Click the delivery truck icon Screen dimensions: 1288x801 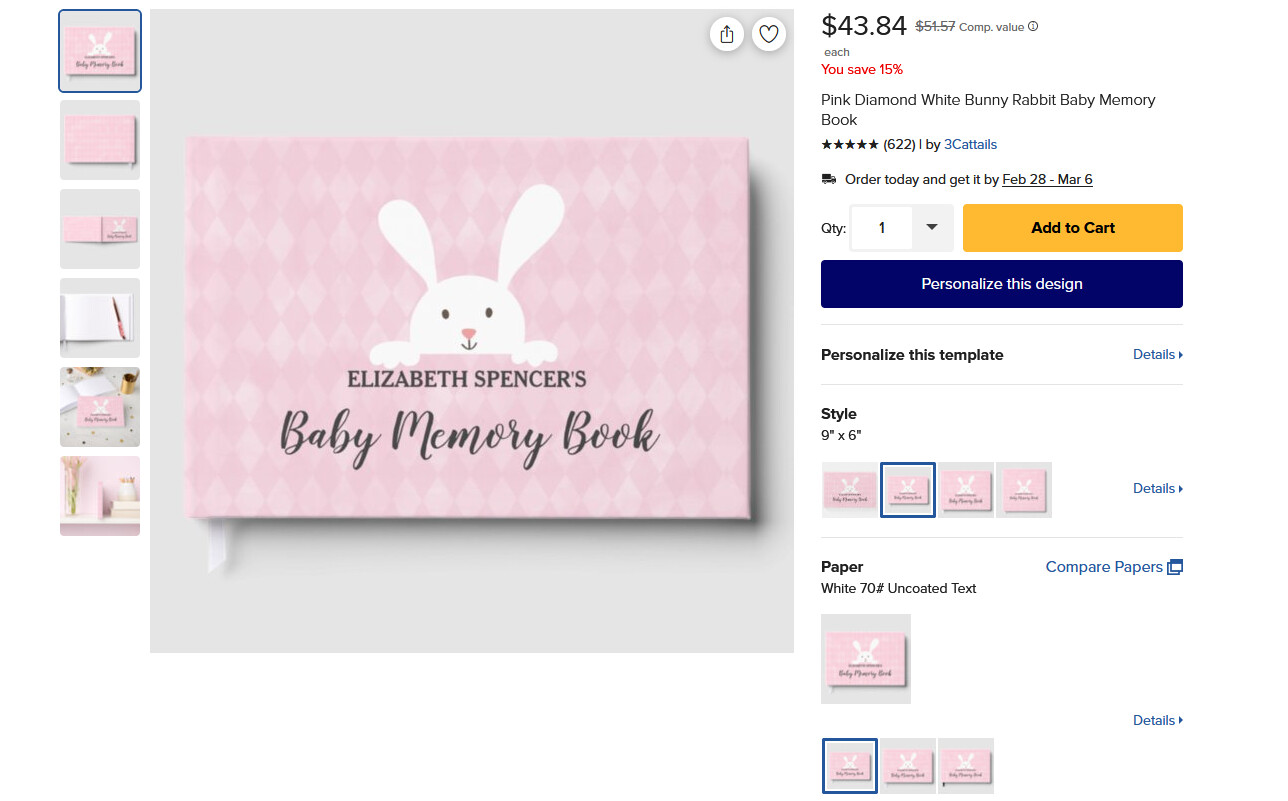(x=829, y=179)
